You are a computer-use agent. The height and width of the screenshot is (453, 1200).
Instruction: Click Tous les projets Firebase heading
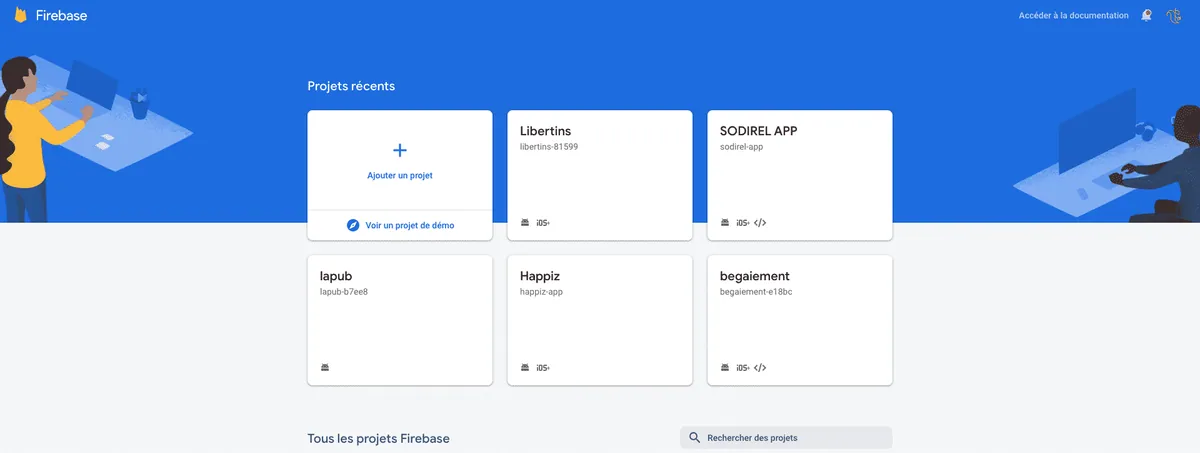(378, 439)
